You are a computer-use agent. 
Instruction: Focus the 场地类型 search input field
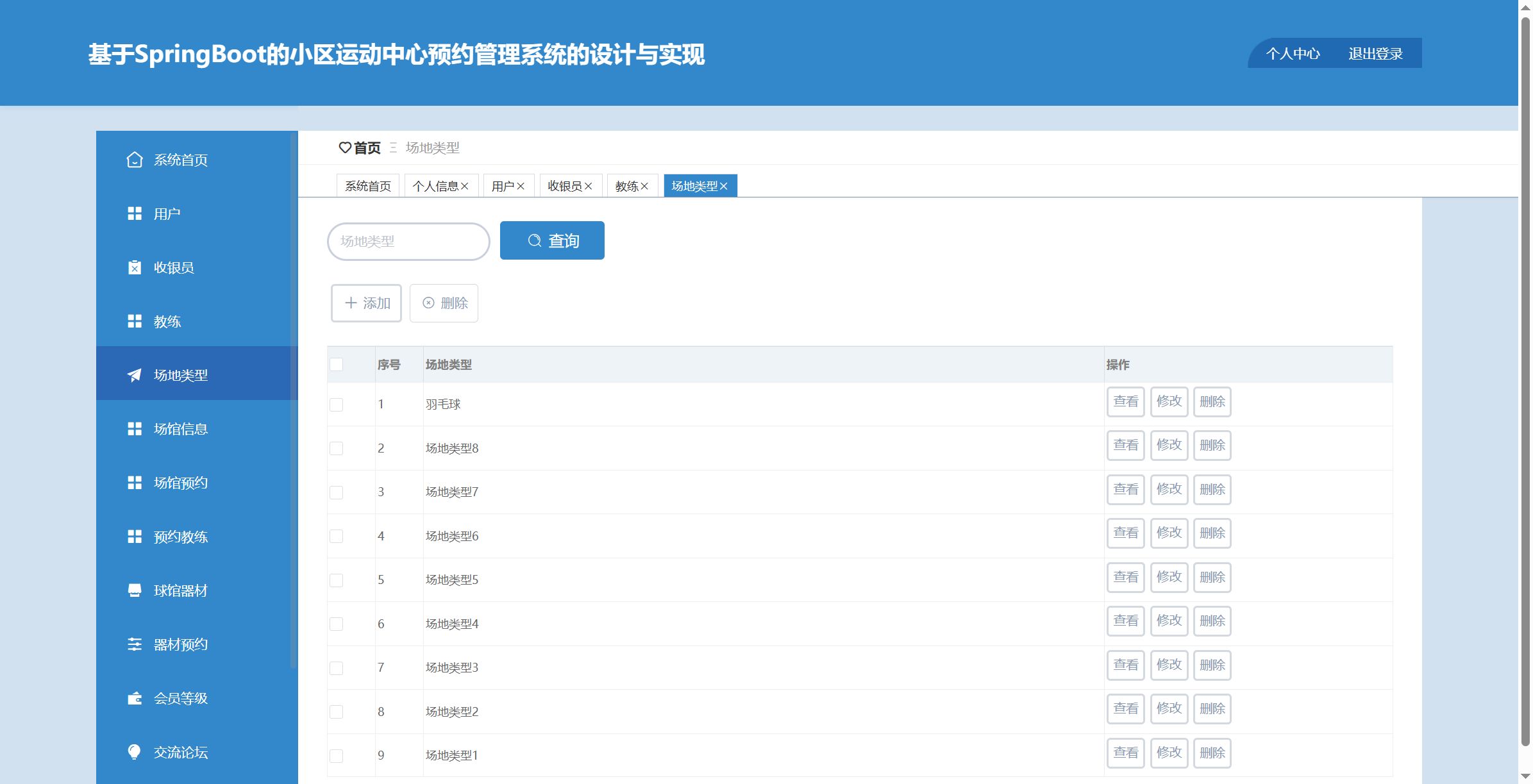[408, 241]
